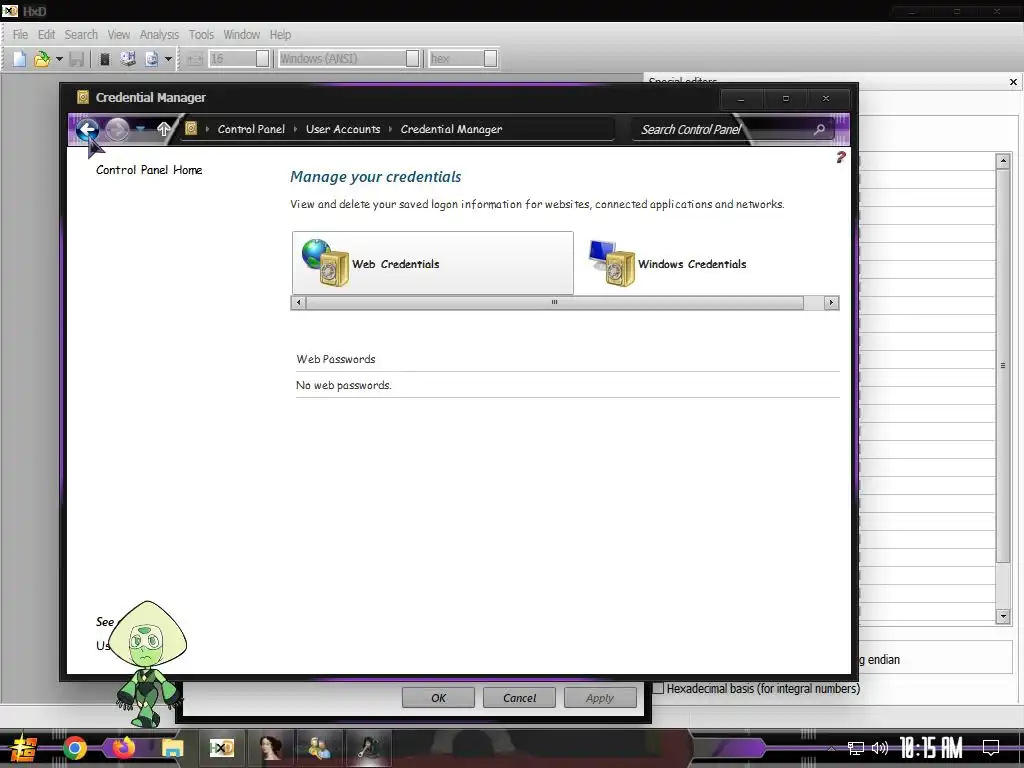Click down arrow of HxD panel scrollbar

click(1003, 616)
